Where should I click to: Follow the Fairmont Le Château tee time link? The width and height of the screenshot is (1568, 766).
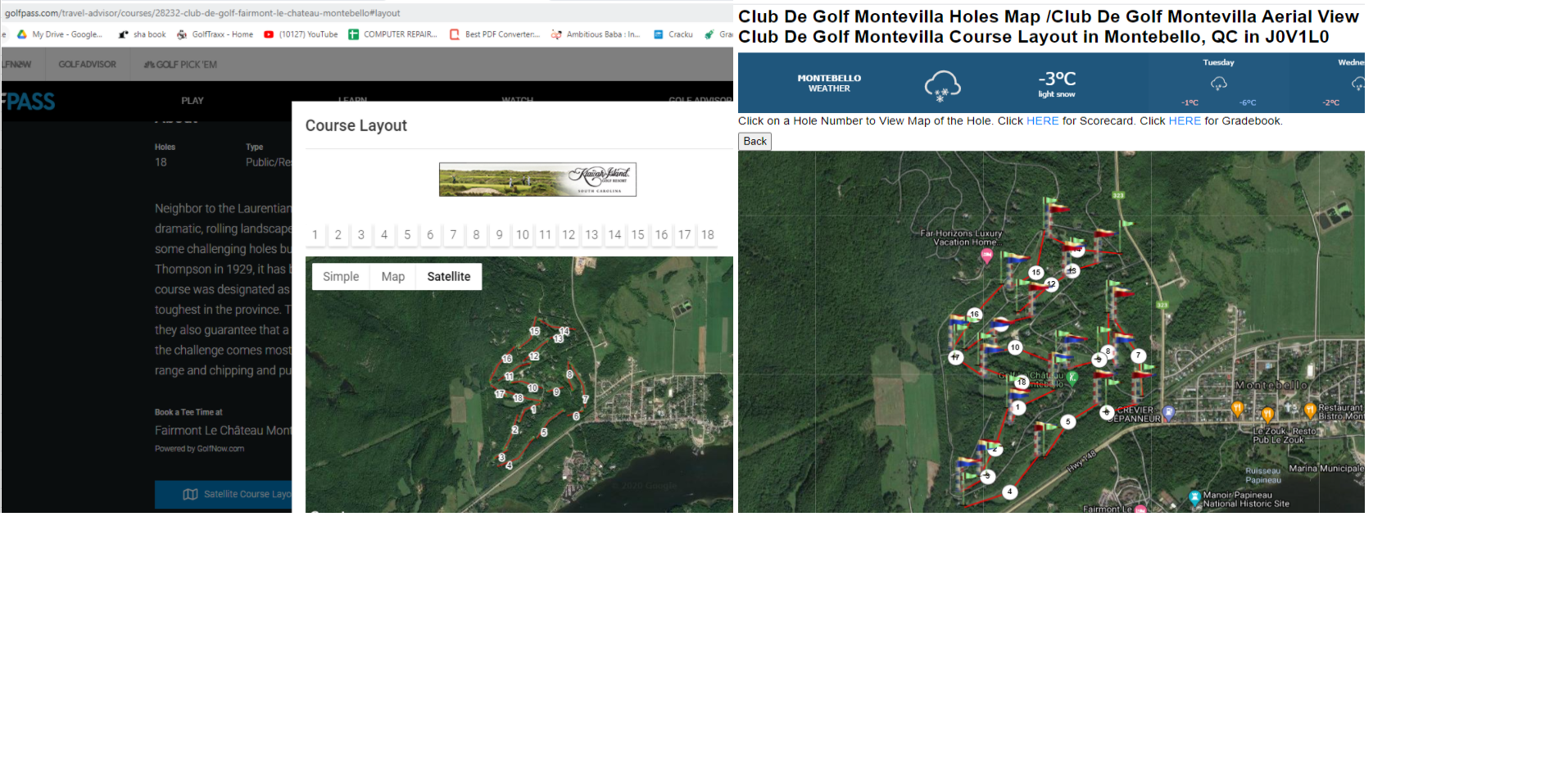click(x=223, y=431)
